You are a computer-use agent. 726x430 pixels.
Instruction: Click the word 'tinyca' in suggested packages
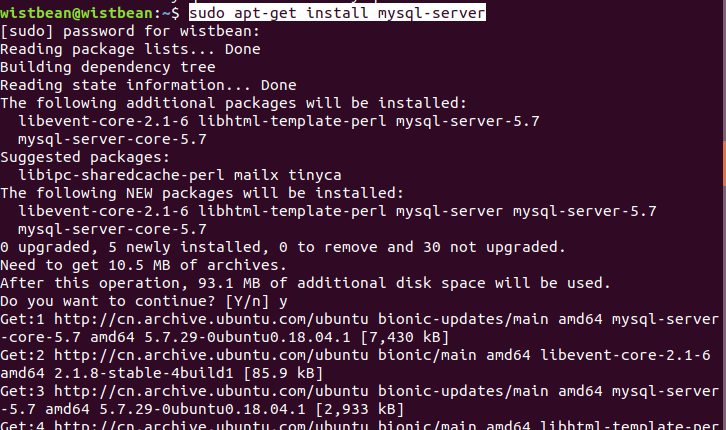point(315,175)
